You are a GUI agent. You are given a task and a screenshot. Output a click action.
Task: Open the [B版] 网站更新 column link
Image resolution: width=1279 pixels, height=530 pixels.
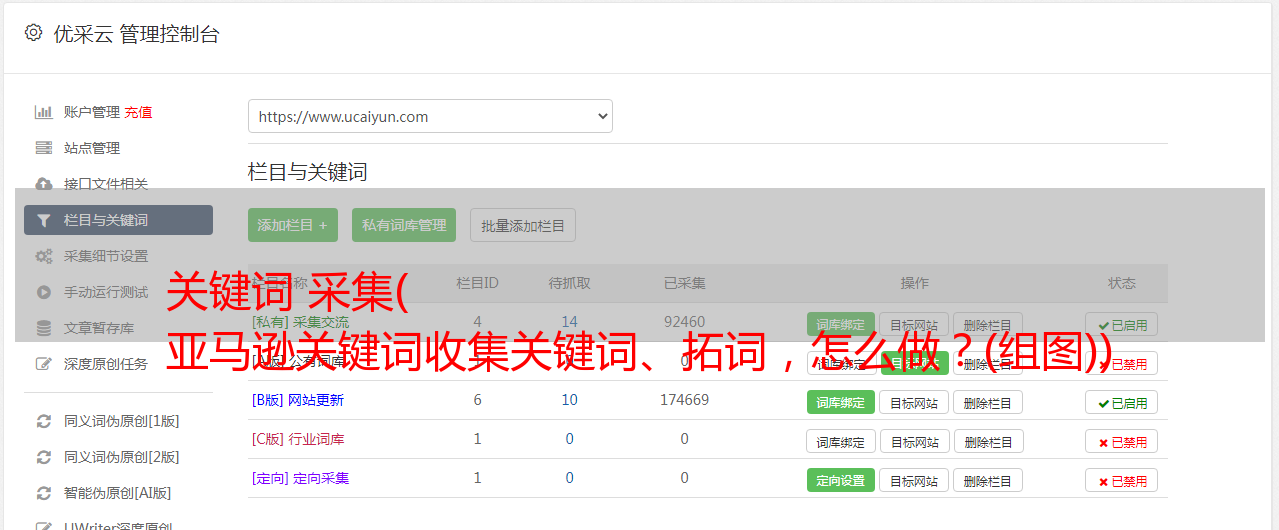[x=298, y=400]
